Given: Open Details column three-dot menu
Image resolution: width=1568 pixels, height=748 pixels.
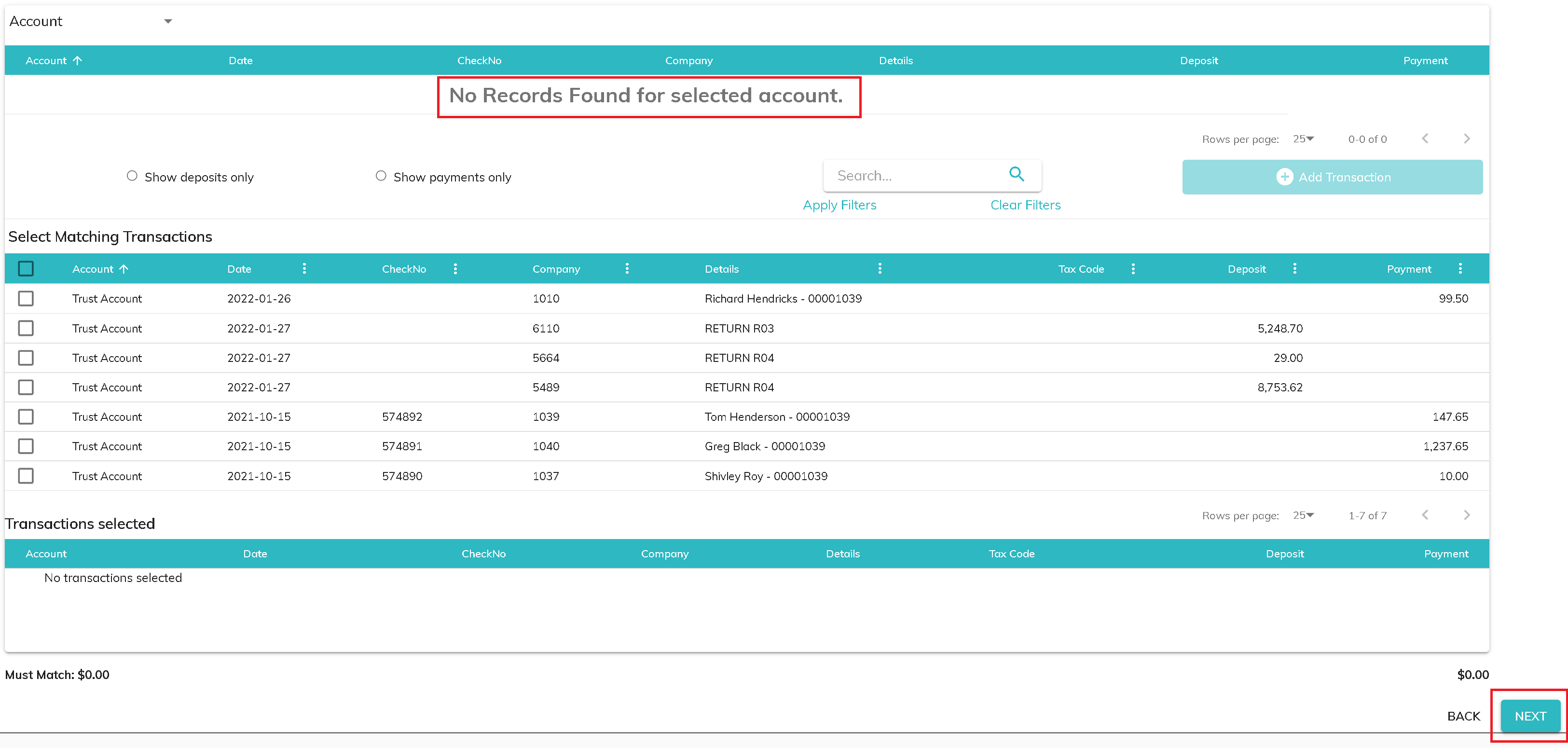Looking at the screenshot, I should coord(880,268).
